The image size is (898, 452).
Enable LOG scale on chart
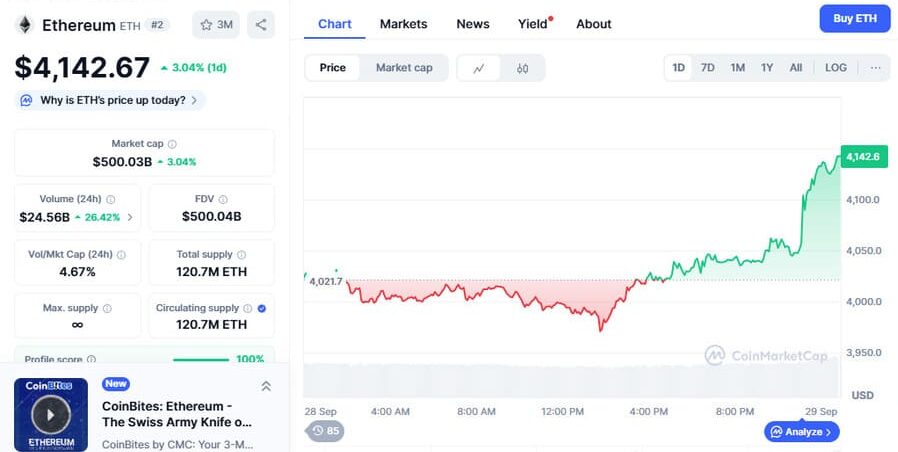pos(835,68)
